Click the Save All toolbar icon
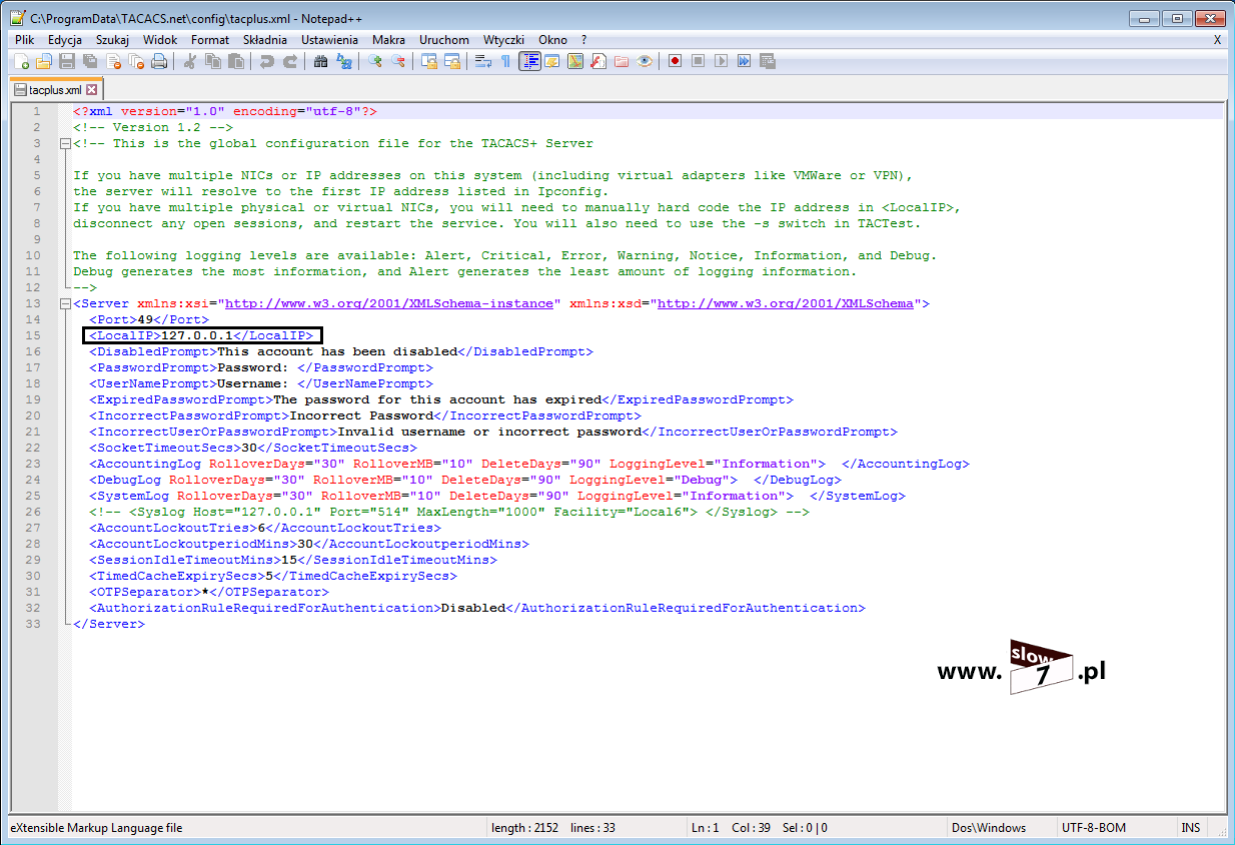The height and width of the screenshot is (845, 1235). pyautogui.click(x=89, y=61)
